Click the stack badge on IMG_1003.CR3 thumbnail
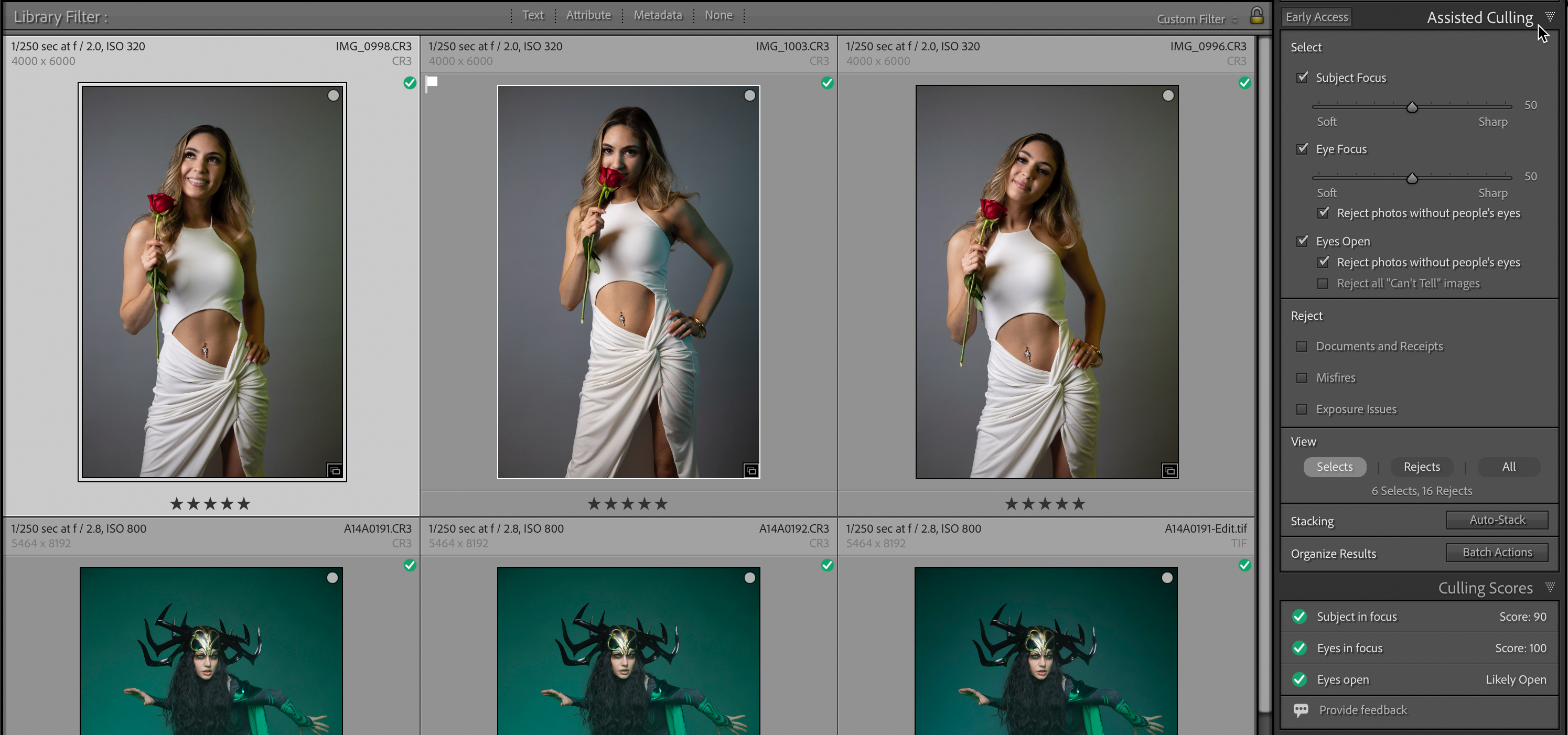Image resolution: width=1568 pixels, height=735 pixels. (751, 470)
